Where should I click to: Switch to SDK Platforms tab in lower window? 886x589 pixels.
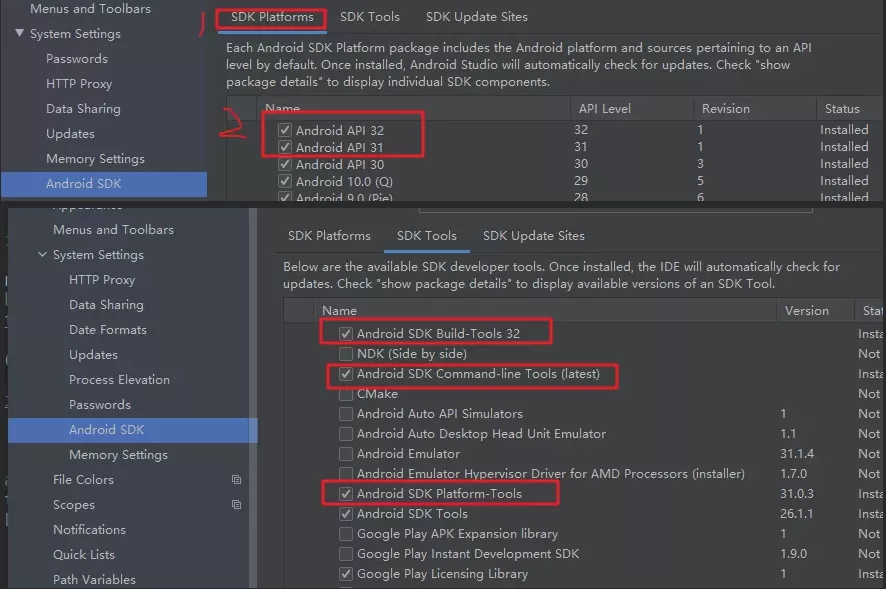click(x=329, y=236)
